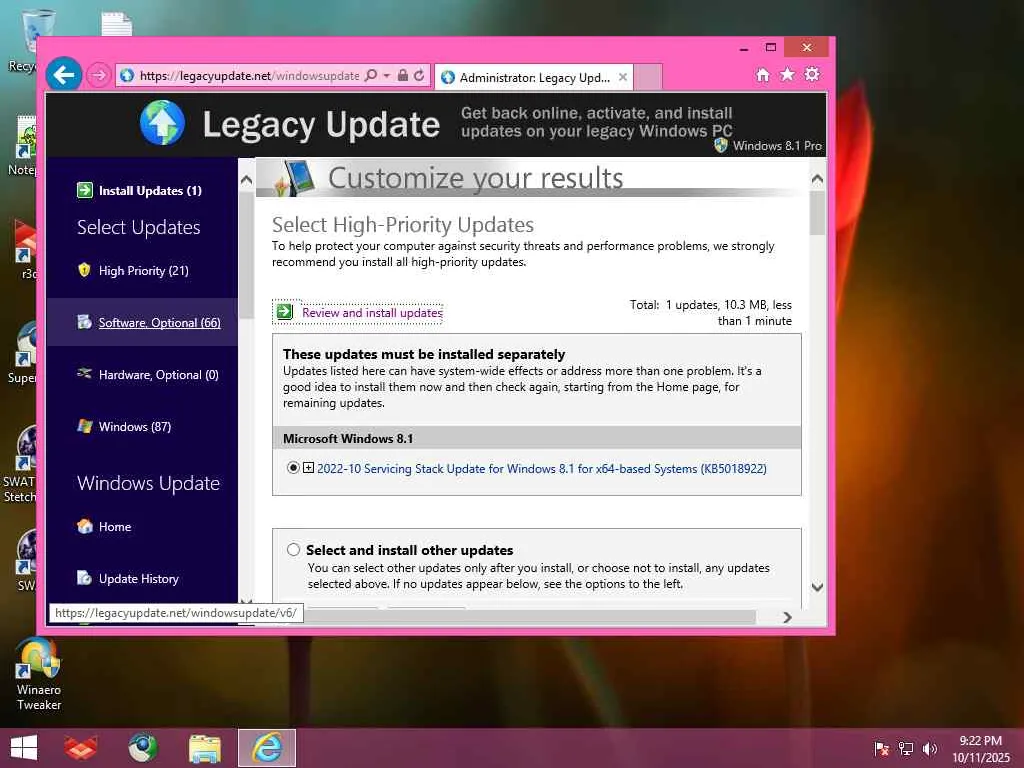Viewport: 1024px width, 768px height.
Task: Expand details of KB5018922 update
Action: (308, 468)
